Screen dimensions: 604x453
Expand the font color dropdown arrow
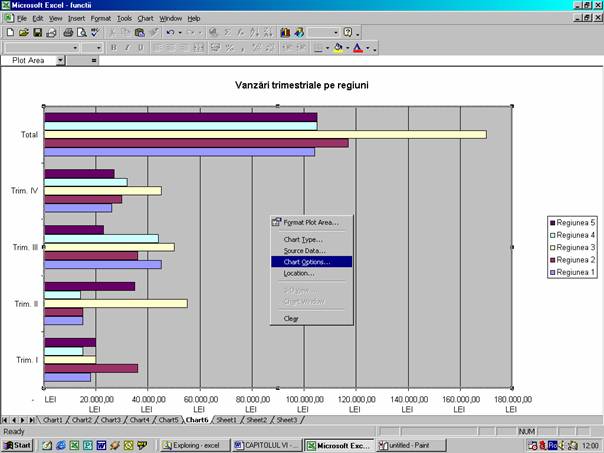[x=369, y=47]
